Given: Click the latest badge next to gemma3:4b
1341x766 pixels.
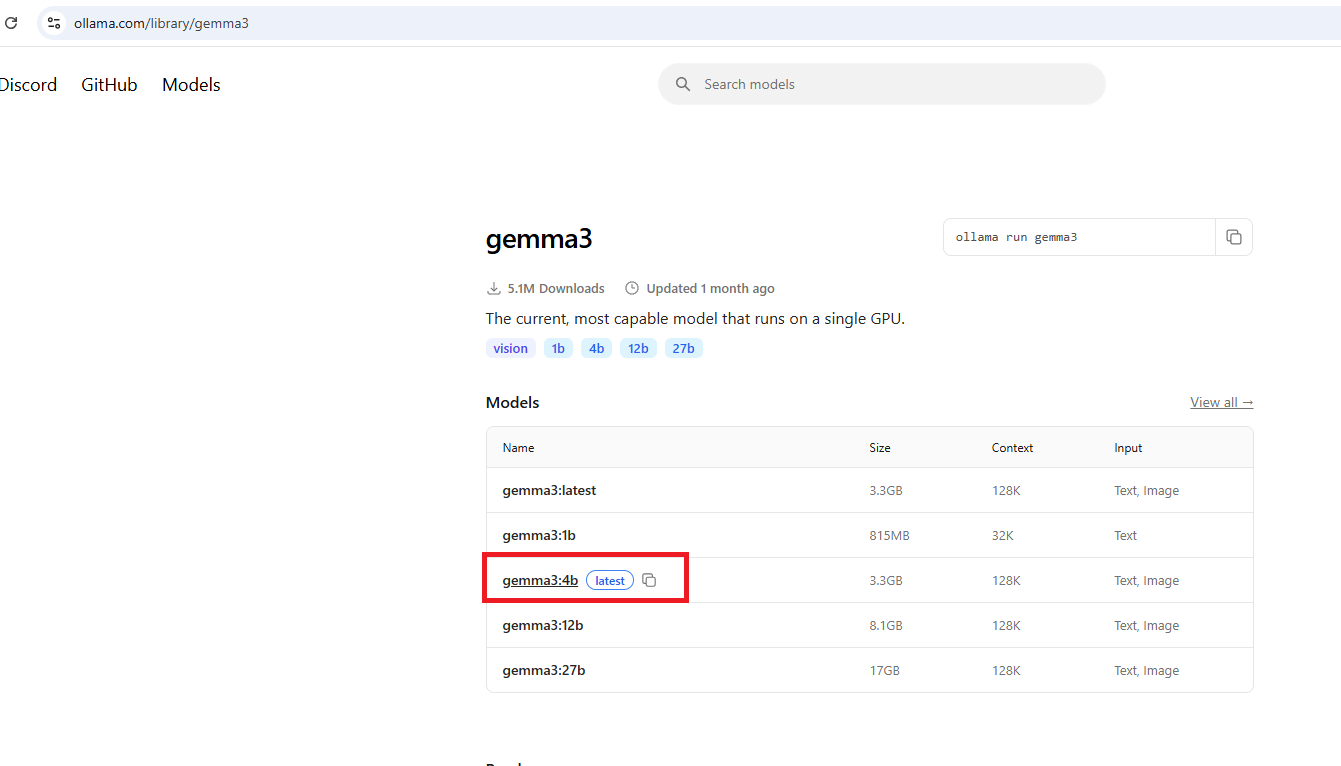Looking at the screenshot, I should [610, 580].
